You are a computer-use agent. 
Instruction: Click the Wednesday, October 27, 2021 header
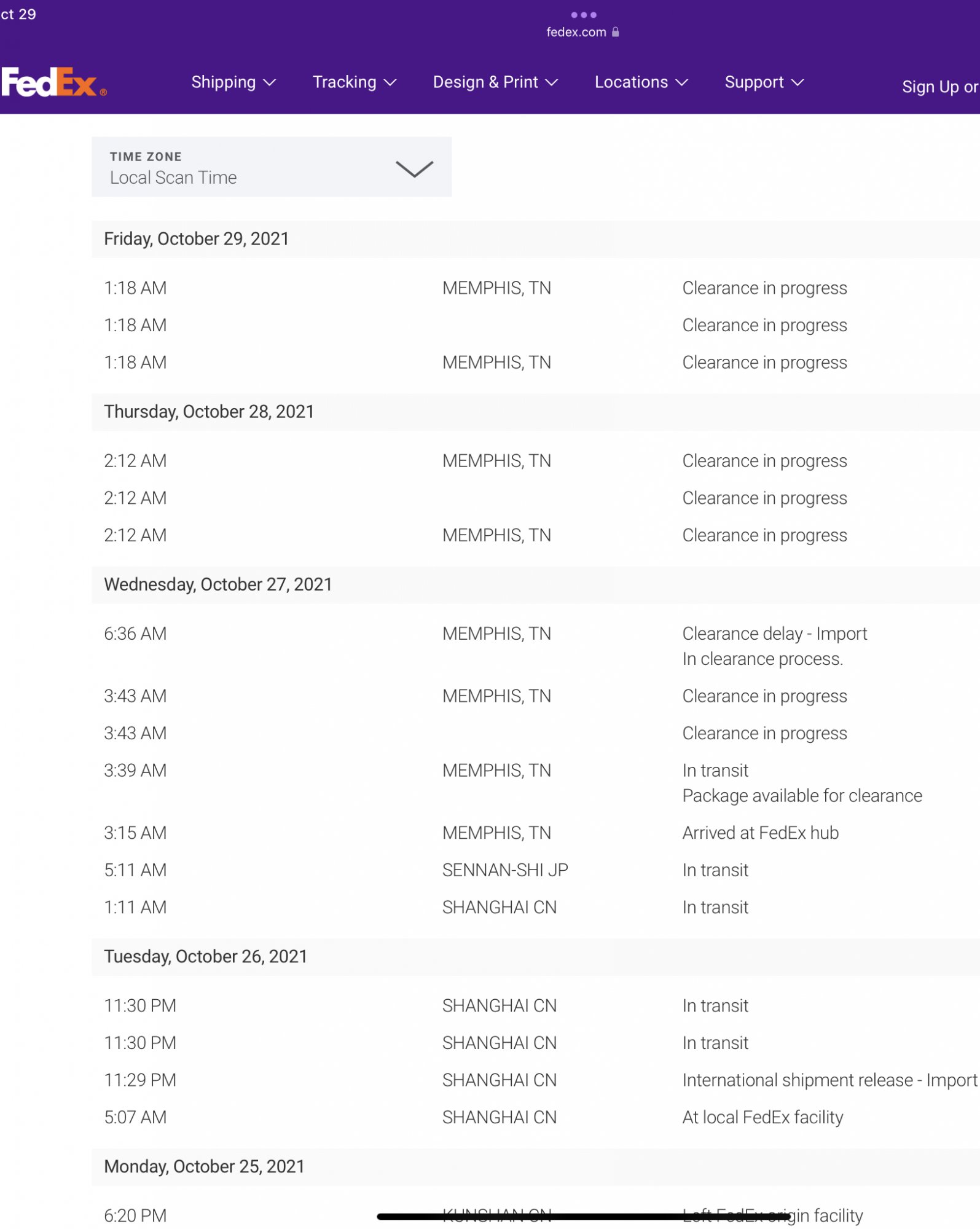pyautogui.click(x=218, y=584)
